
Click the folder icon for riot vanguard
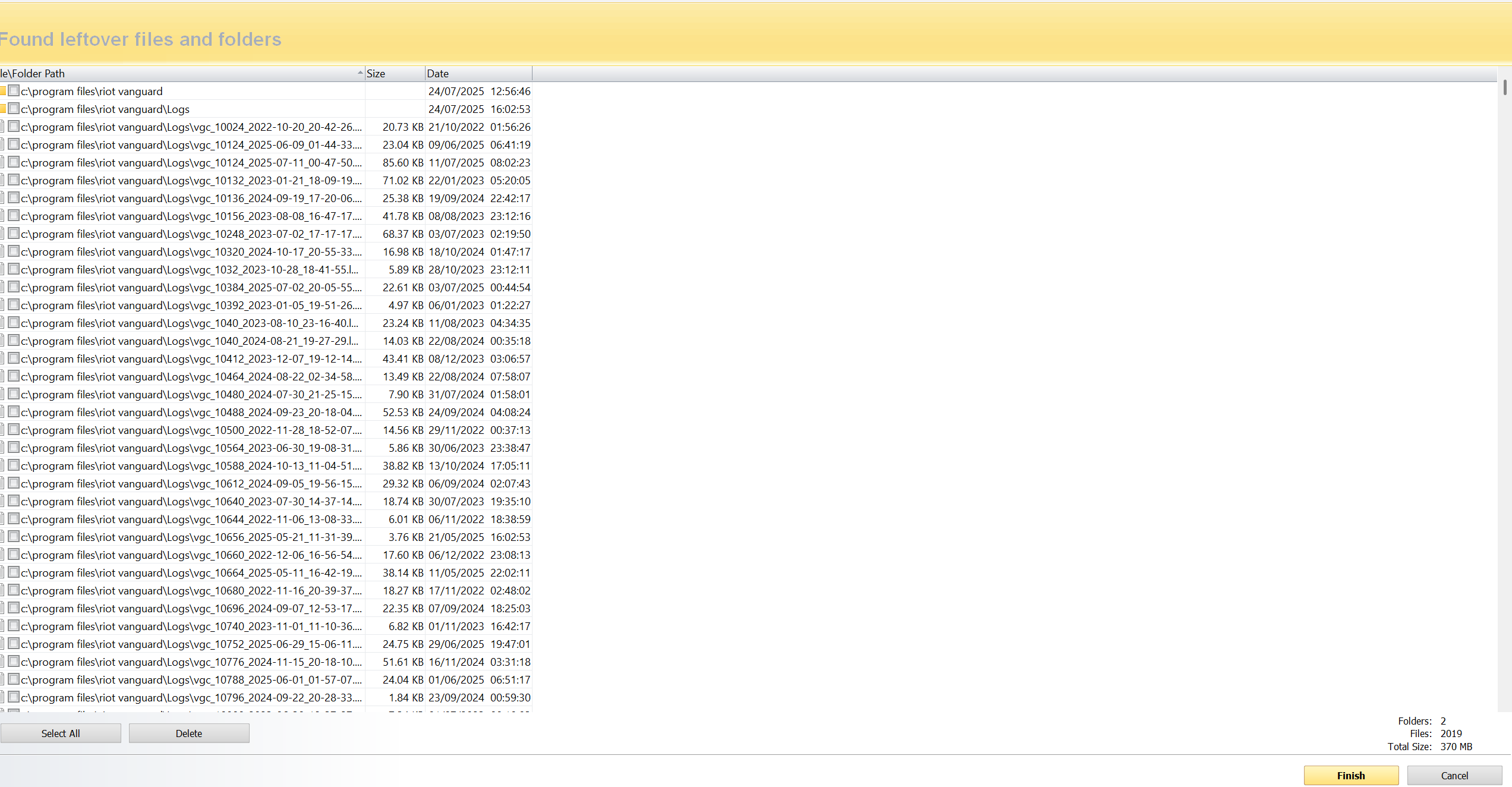pyautogui.click(x=3, y=91)
